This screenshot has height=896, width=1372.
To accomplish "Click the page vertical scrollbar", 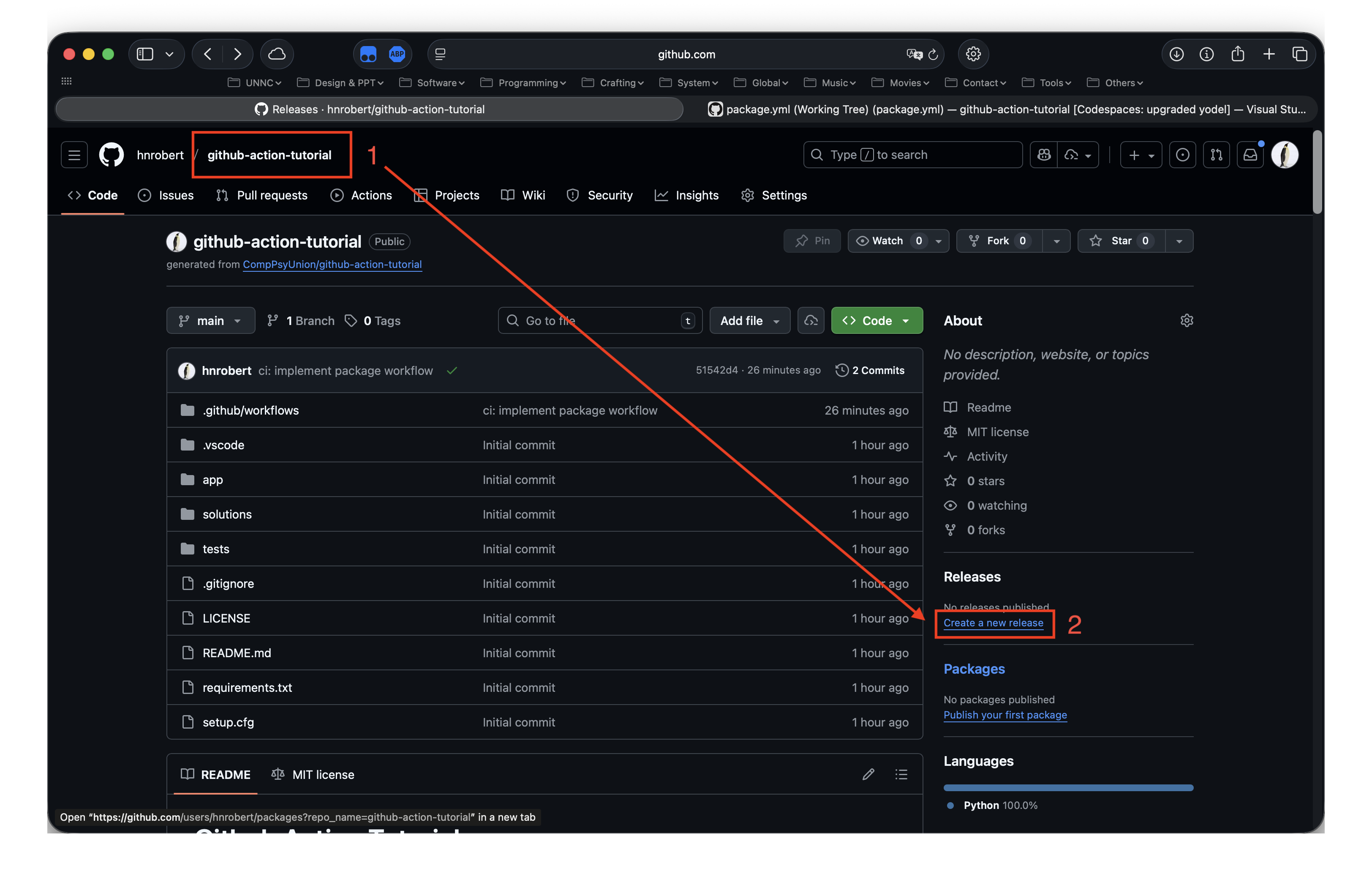I will 1317,172.
